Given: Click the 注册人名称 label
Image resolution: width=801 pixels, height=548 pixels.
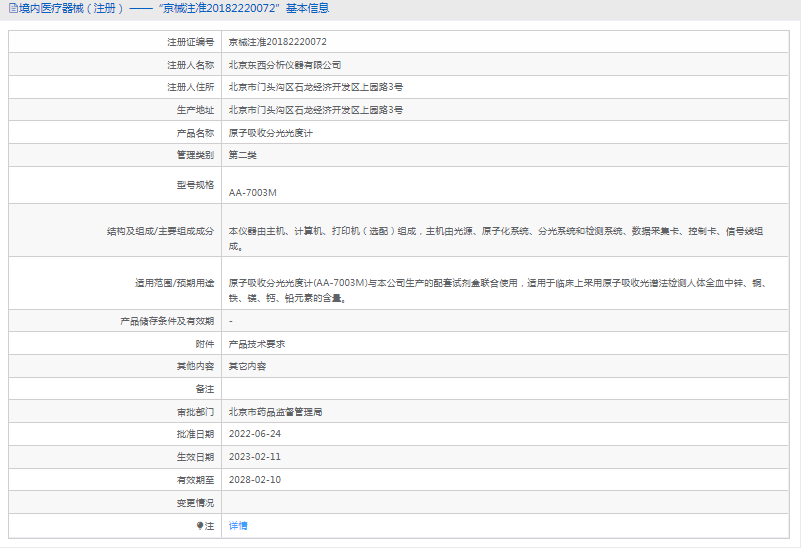Looking at the screenshot, I should (191, 65).
